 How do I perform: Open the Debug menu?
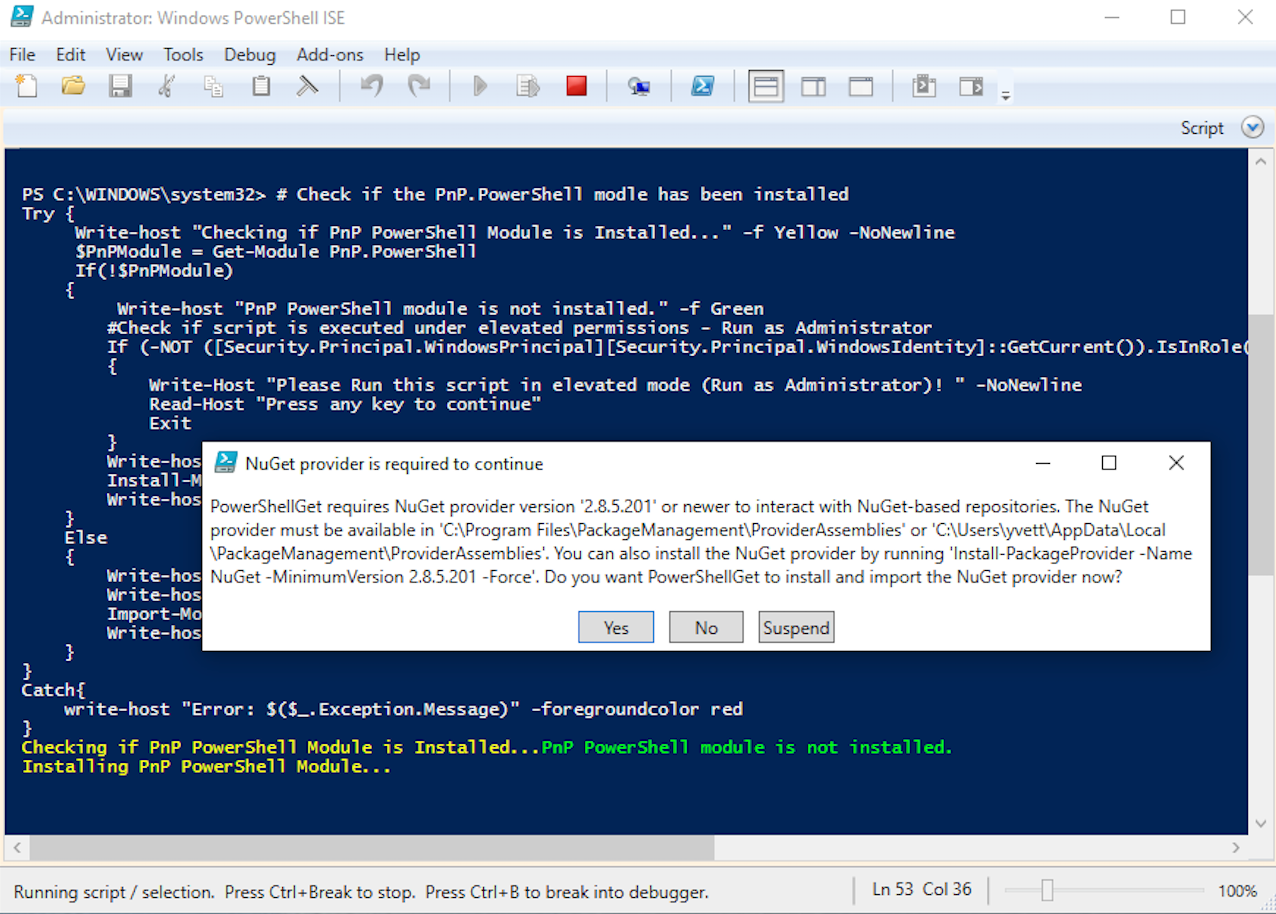250,55
